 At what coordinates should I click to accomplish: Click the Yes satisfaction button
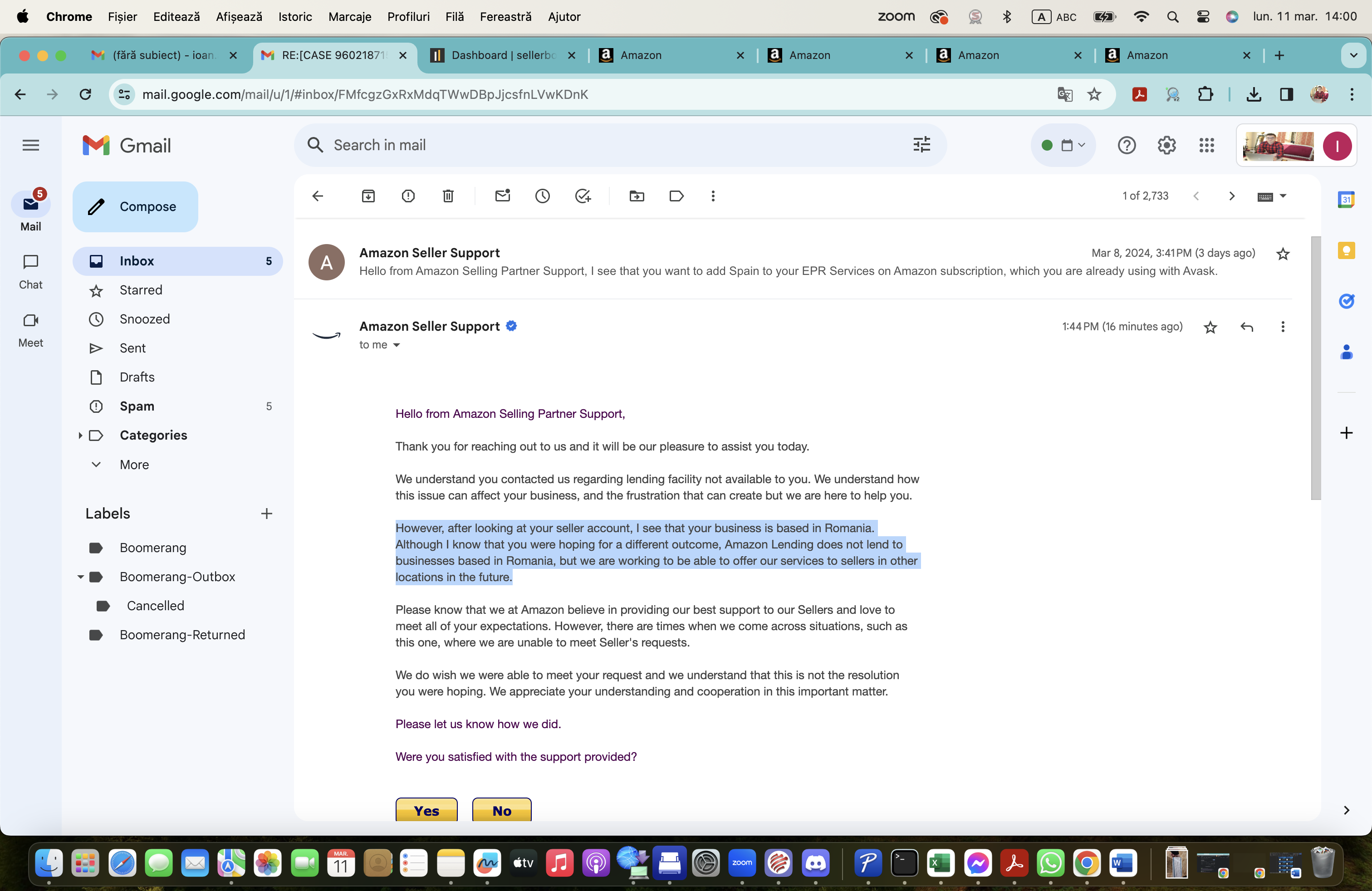click(426, 810)
